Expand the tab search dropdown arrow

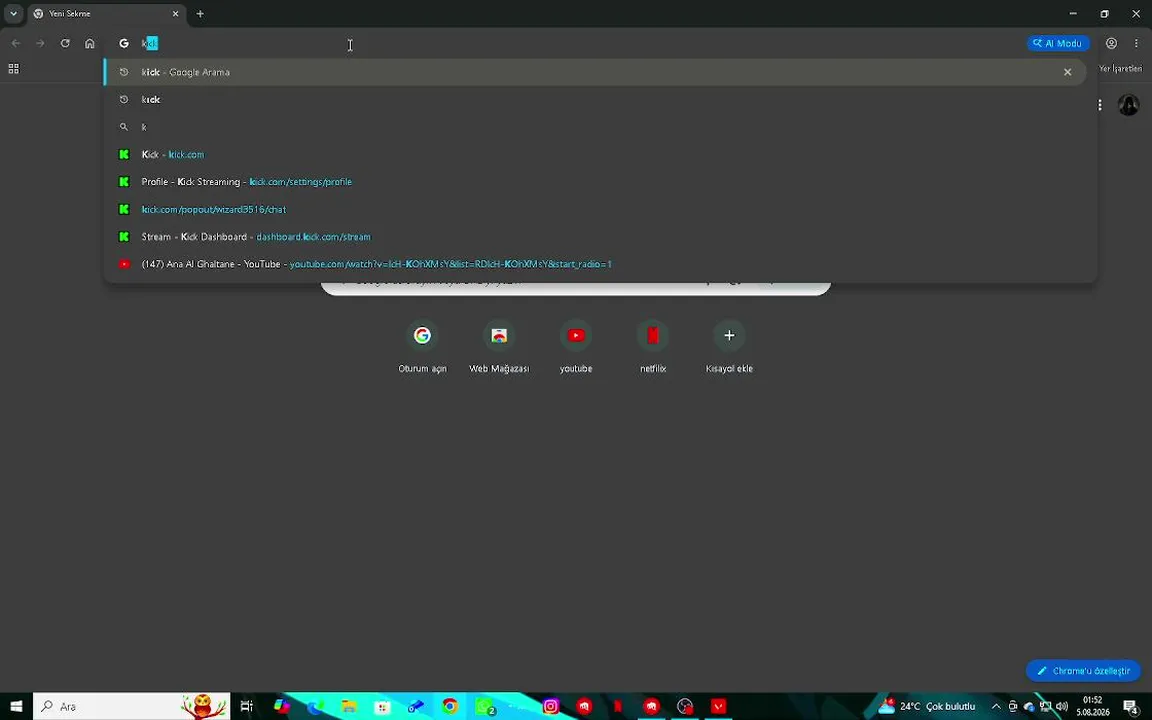13,13
